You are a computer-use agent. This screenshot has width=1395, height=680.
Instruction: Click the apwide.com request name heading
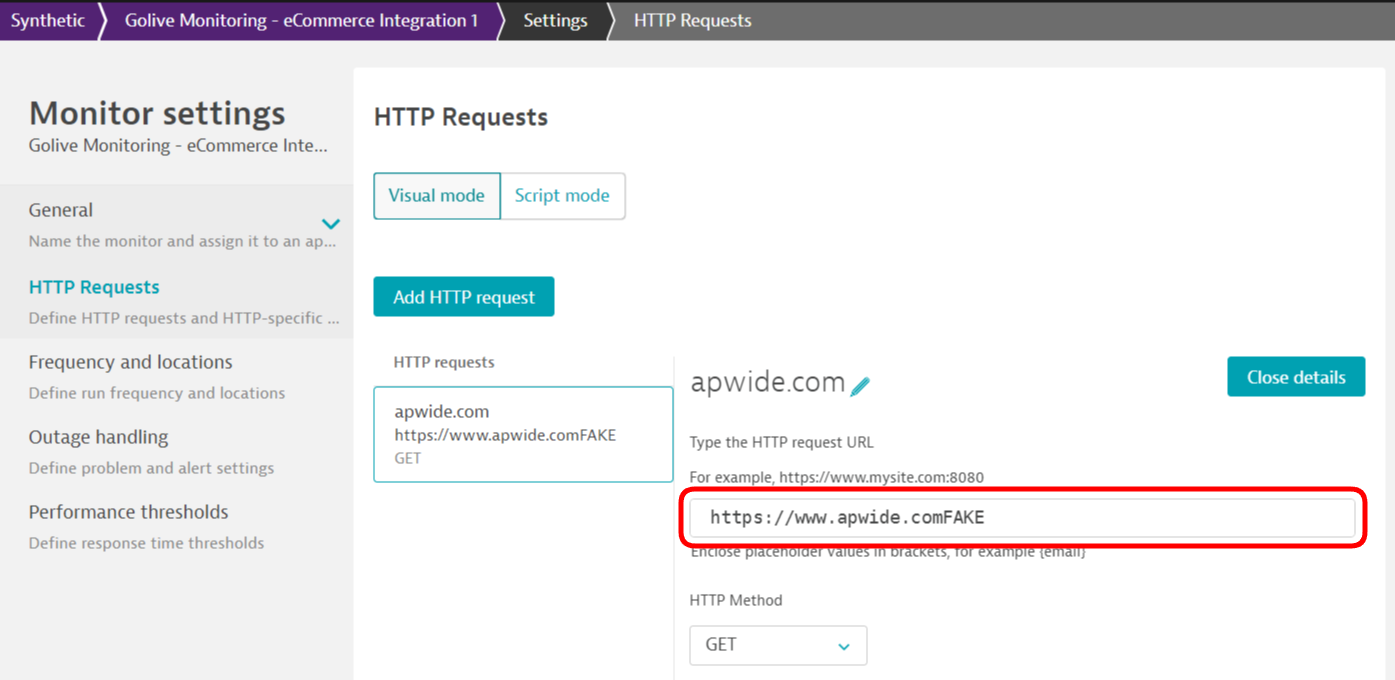pyautogui.click(x=767, y=382)
